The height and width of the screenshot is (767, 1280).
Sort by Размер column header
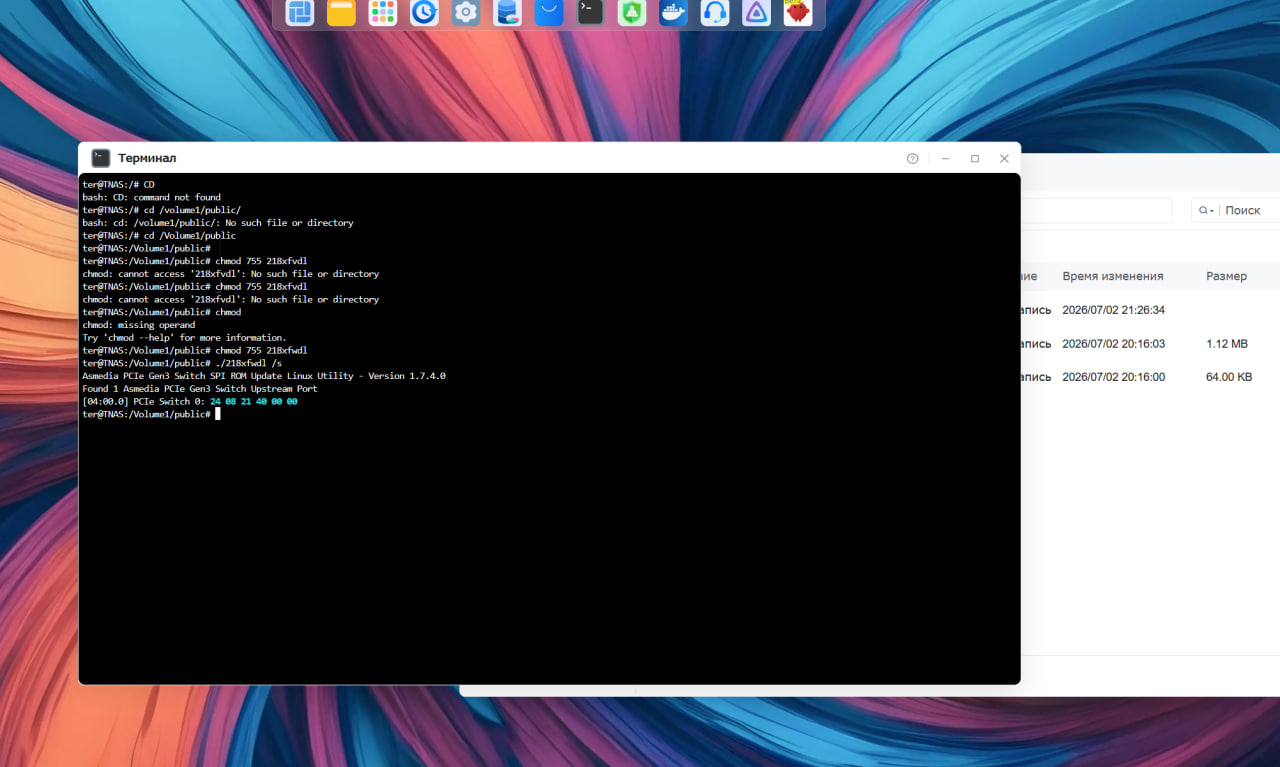(x=1226, y=276)
